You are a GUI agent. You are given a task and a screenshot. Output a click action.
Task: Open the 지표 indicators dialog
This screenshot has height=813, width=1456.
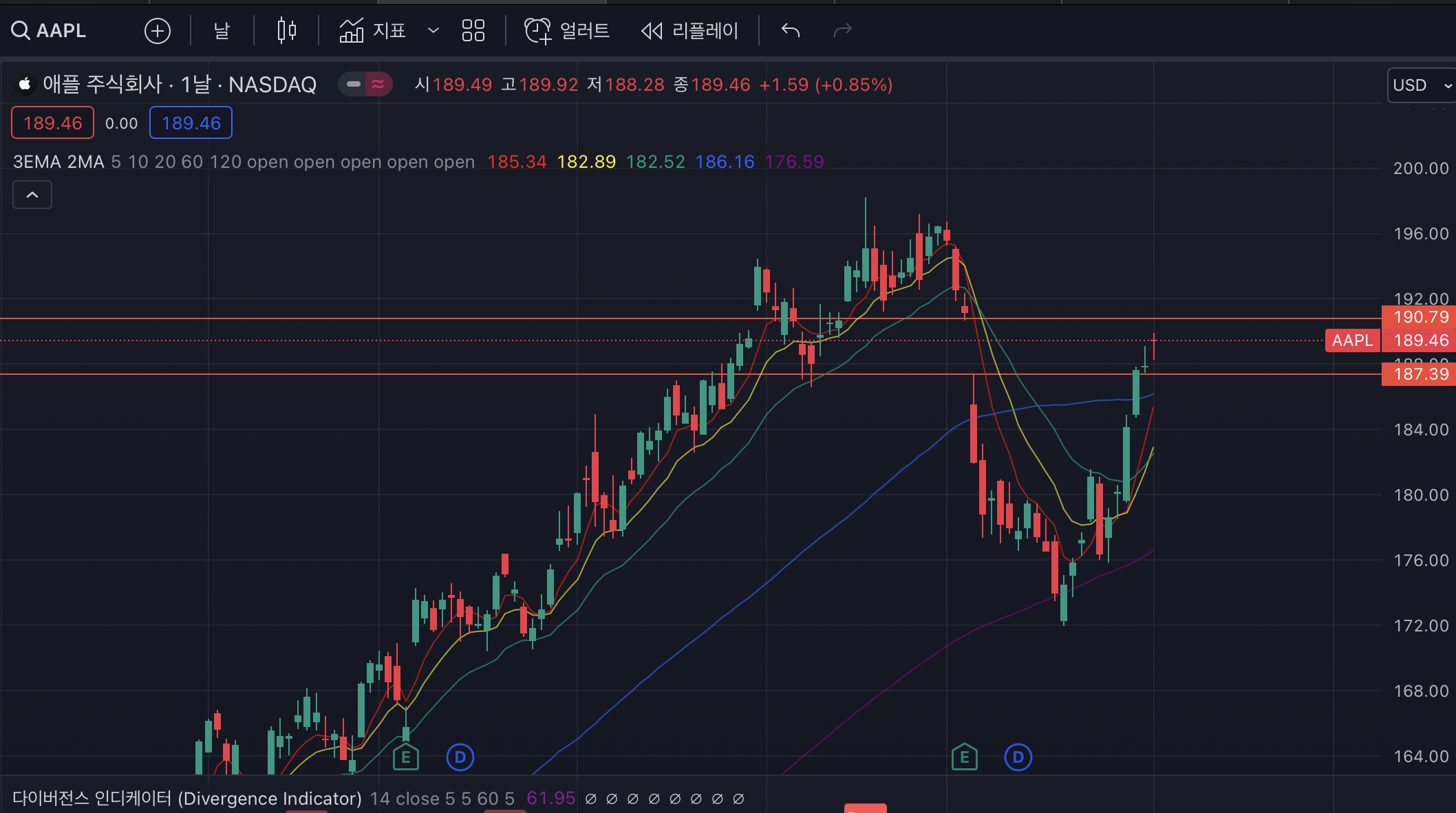[x=372, y=30]
